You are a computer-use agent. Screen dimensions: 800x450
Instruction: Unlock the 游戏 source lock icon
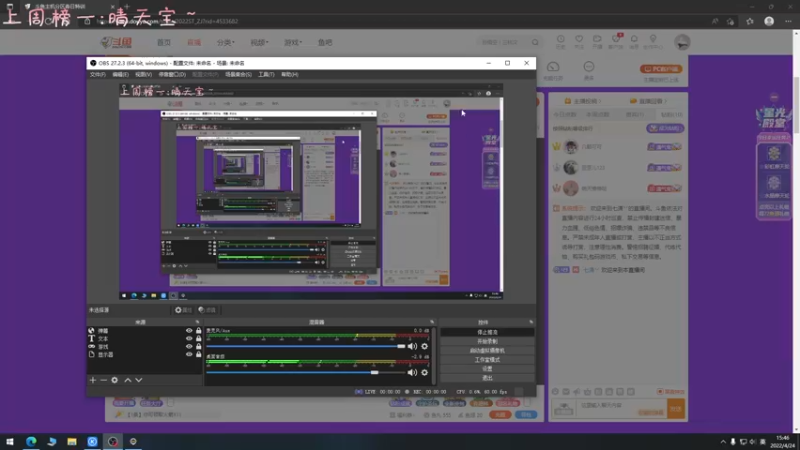pyautogui.click(x=198, y=346)
